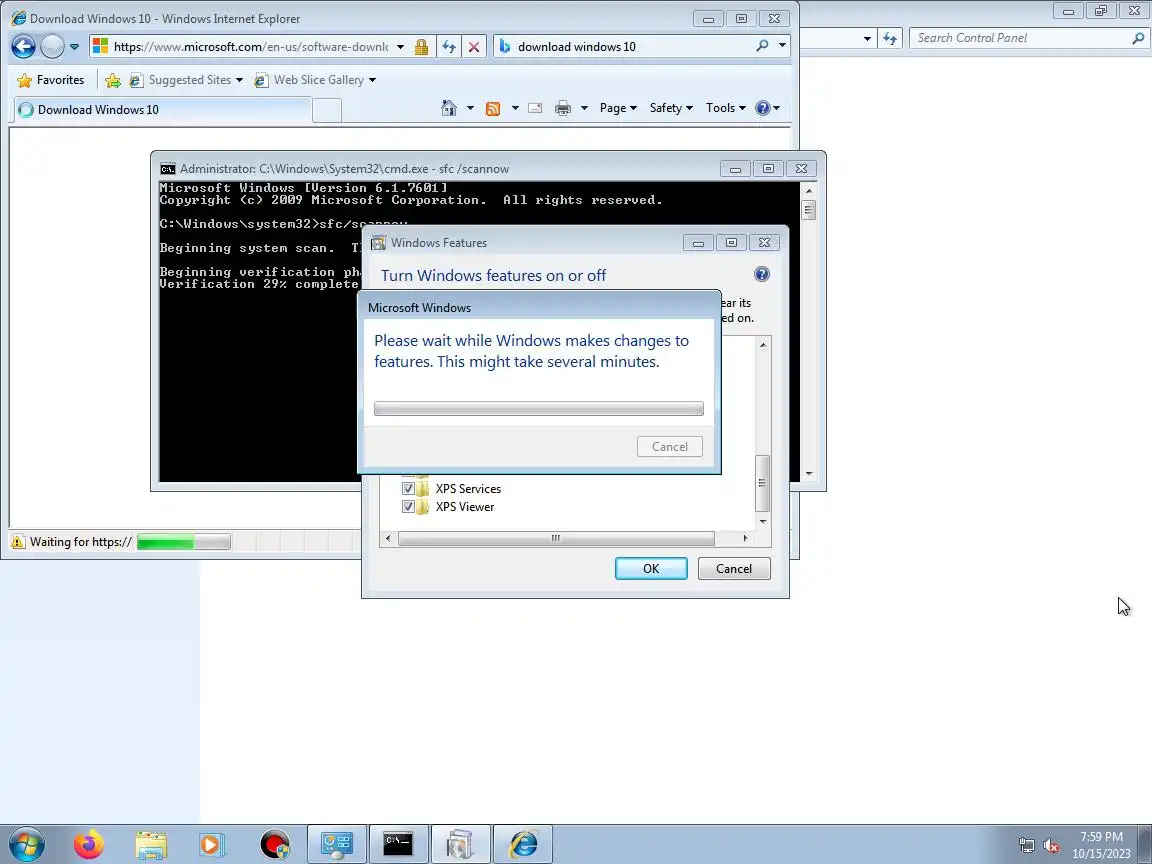Click features list scroll up arrow
Screen dimensions: 1152x864
(x=763, y=345)
